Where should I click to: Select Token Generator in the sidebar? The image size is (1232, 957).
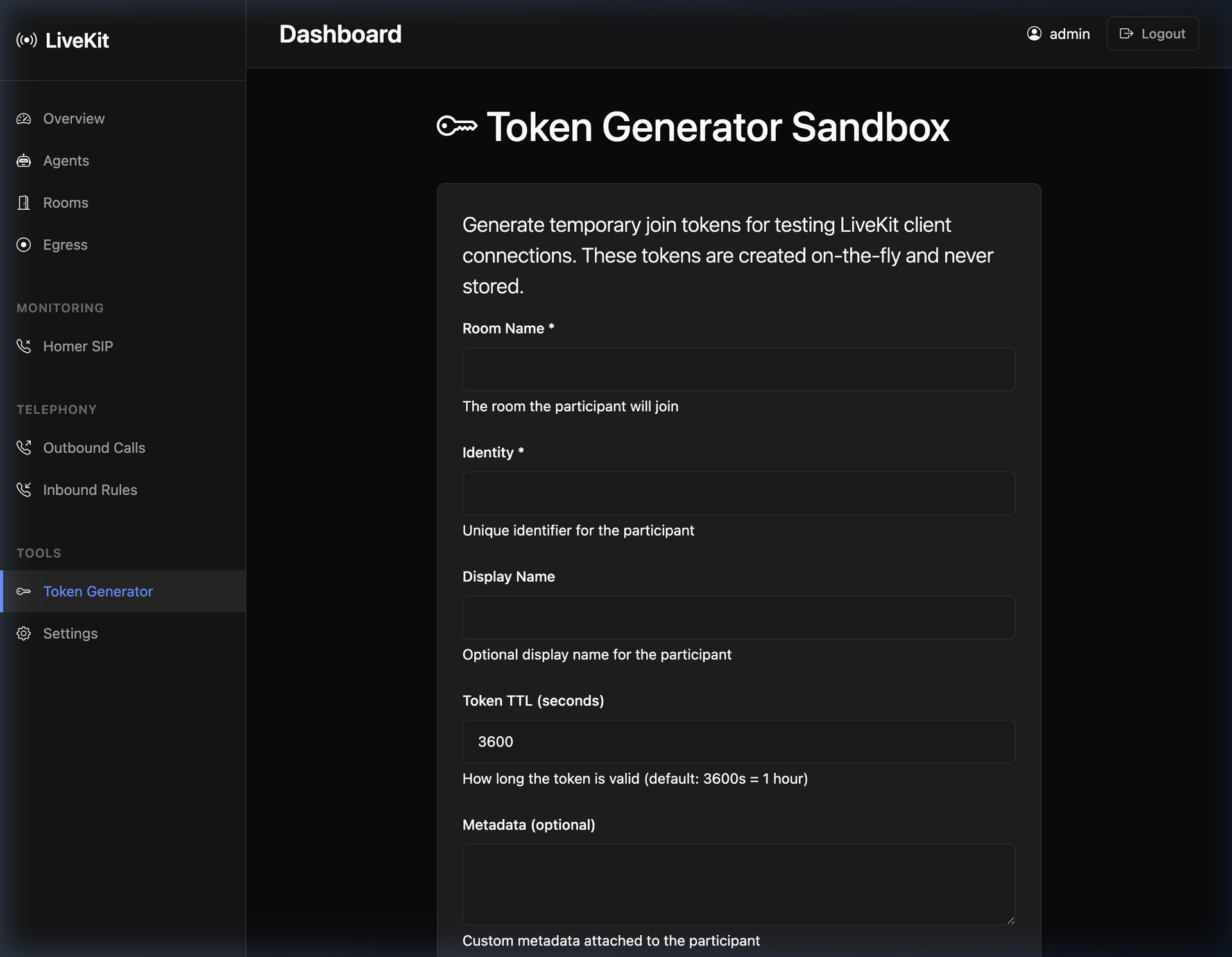[123, 591]
